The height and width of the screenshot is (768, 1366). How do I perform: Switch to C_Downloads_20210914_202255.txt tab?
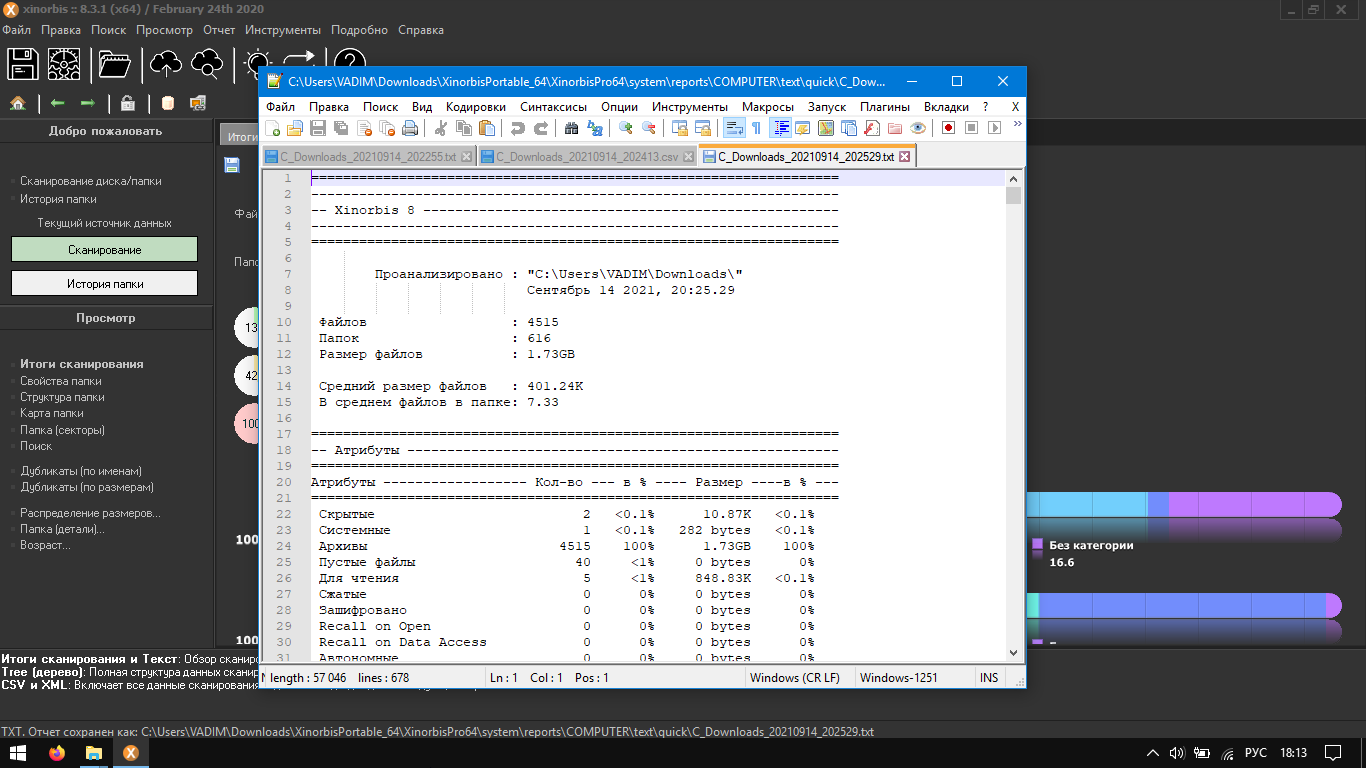coord(368,157)
